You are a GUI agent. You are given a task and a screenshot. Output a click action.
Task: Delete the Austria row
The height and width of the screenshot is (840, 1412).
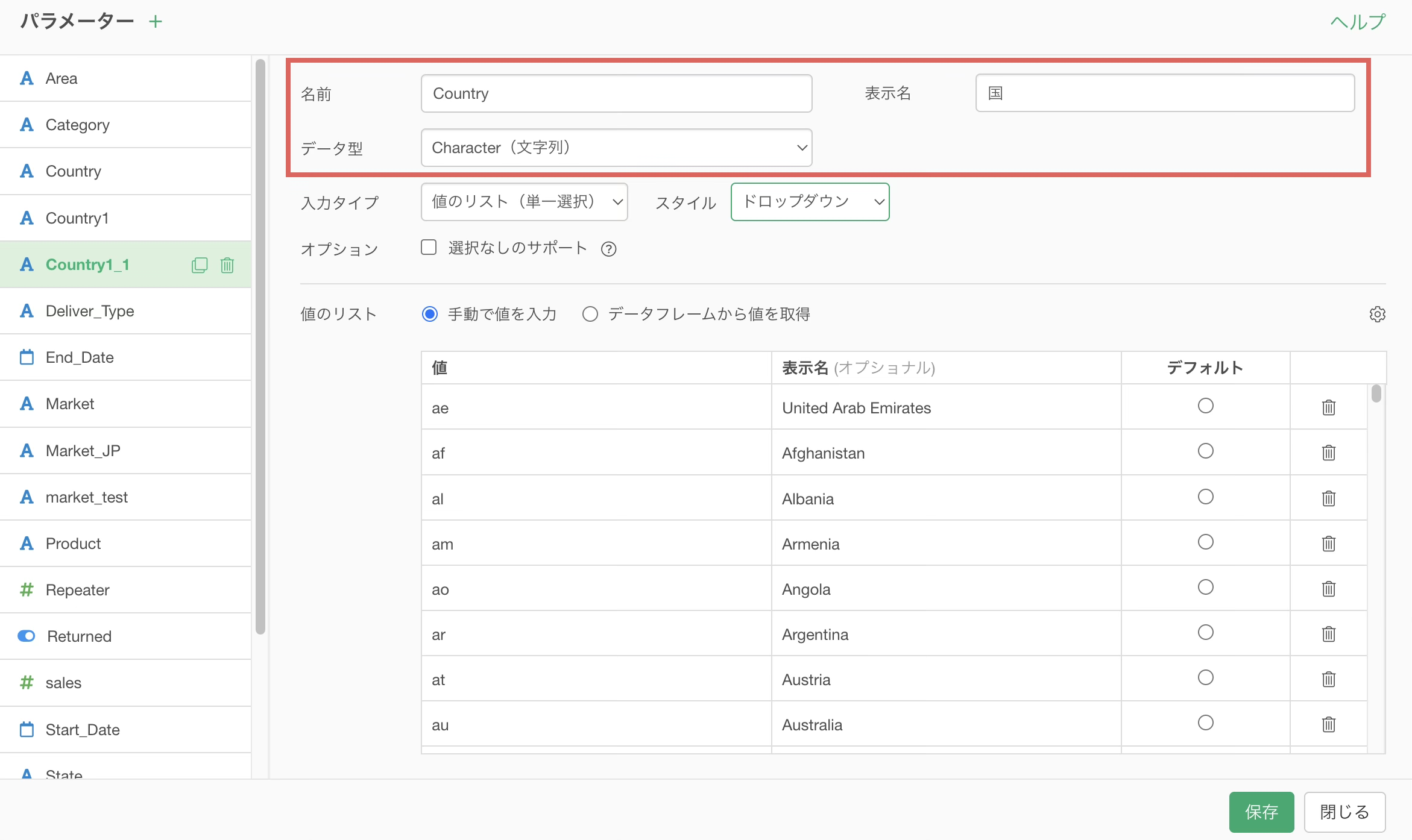click(1329, 679)
